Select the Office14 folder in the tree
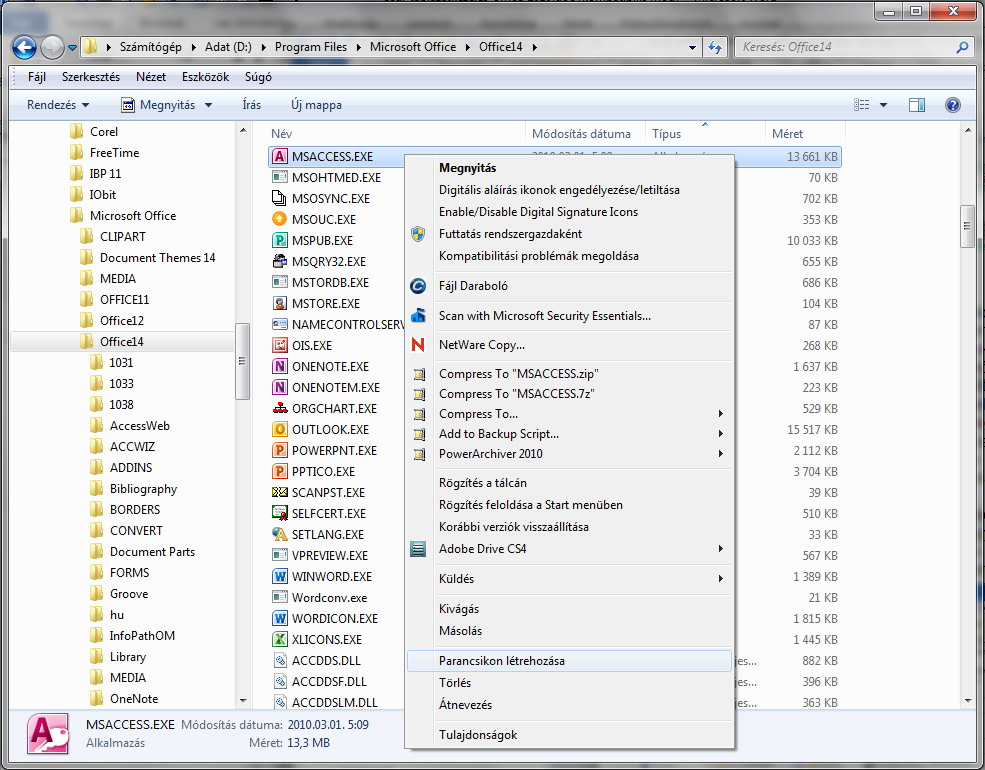This screenshot has width=985, height=770. tap(122, 342)
